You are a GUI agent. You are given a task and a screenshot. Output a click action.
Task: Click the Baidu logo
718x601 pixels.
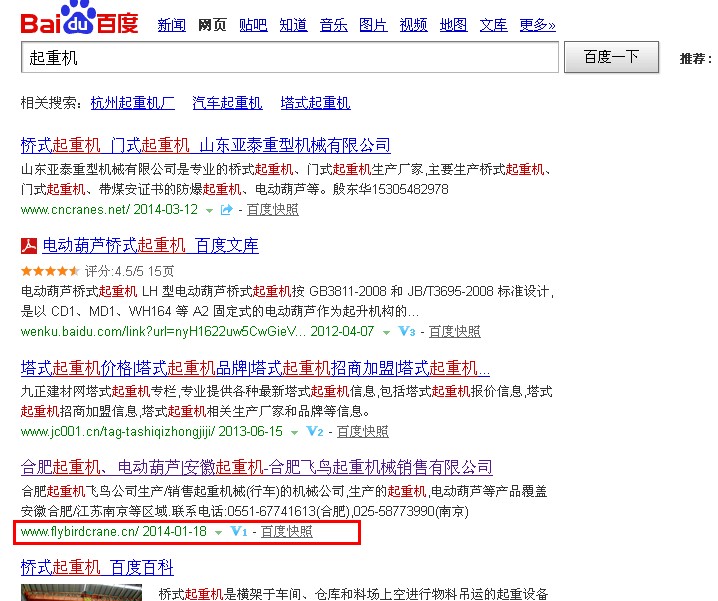79,18
